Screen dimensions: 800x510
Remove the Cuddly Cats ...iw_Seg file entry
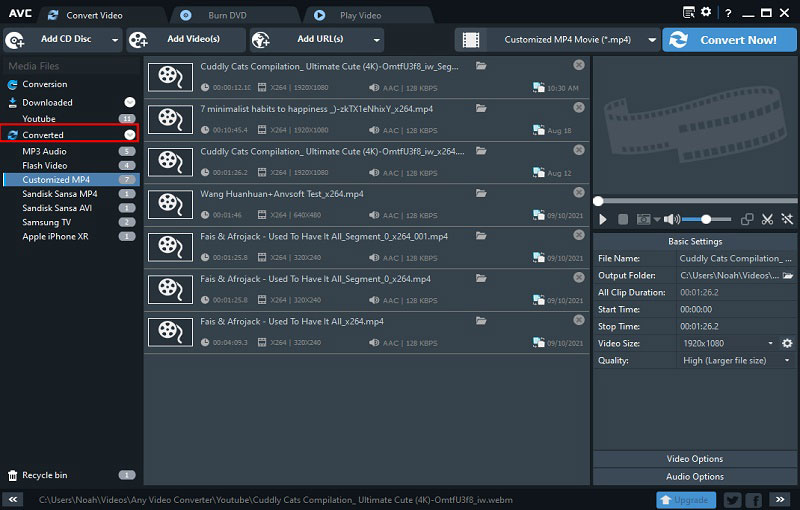[x=579, y=65]
